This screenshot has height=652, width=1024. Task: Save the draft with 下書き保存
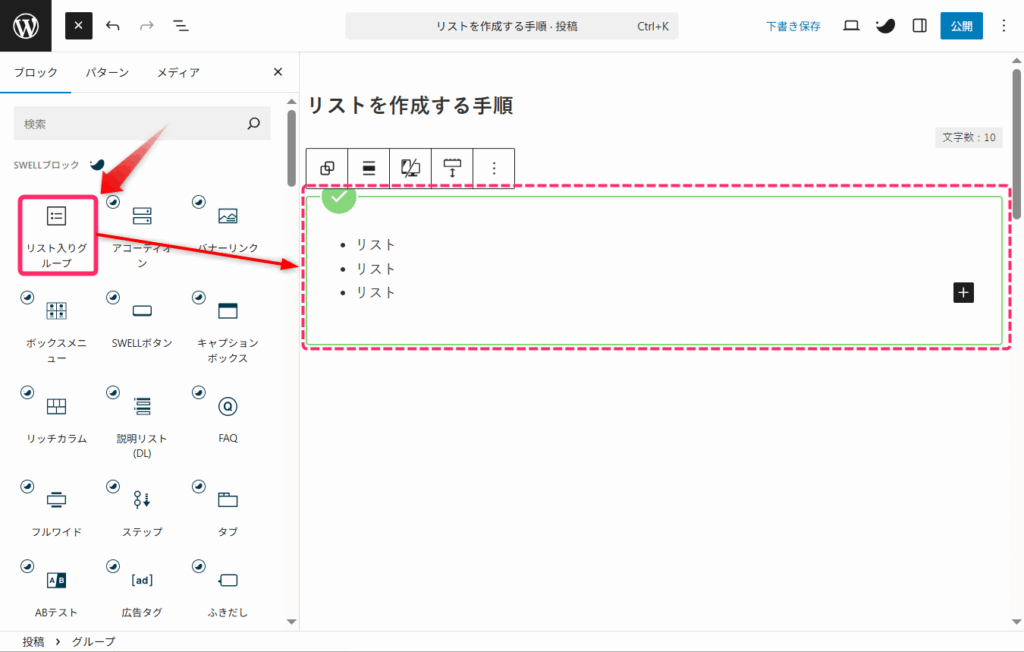tap(793, 26)
